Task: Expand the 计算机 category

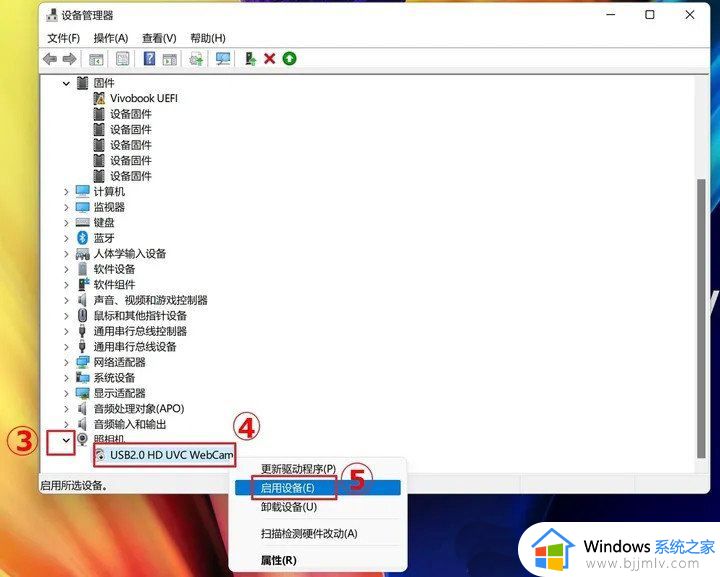Action: tap(66, 191)
